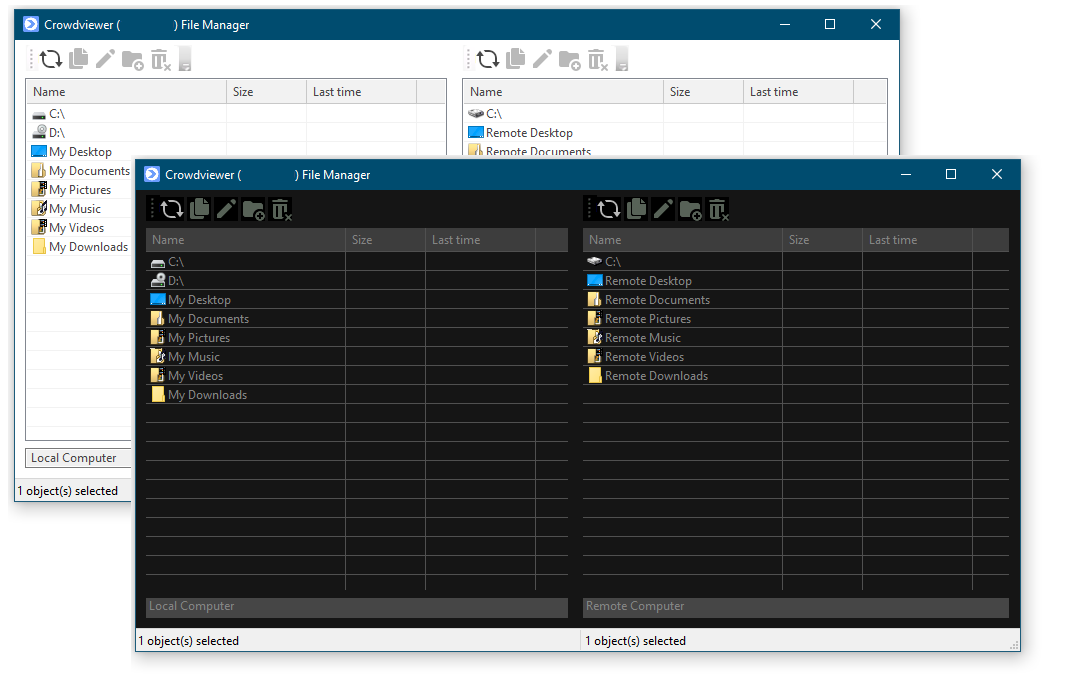
Task: Select My Videos in dark local pane
Action: click(x=195, y=376)
